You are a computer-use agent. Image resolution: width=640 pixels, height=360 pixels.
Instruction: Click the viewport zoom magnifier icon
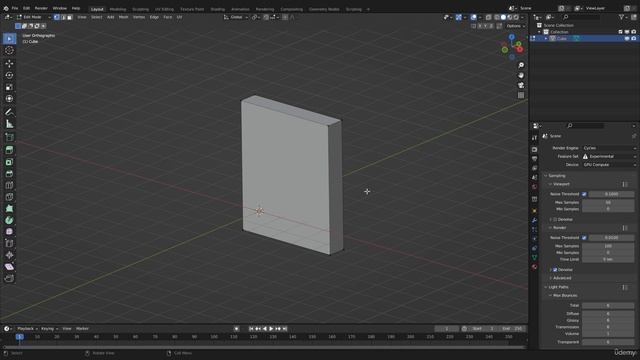click(521, 65)
